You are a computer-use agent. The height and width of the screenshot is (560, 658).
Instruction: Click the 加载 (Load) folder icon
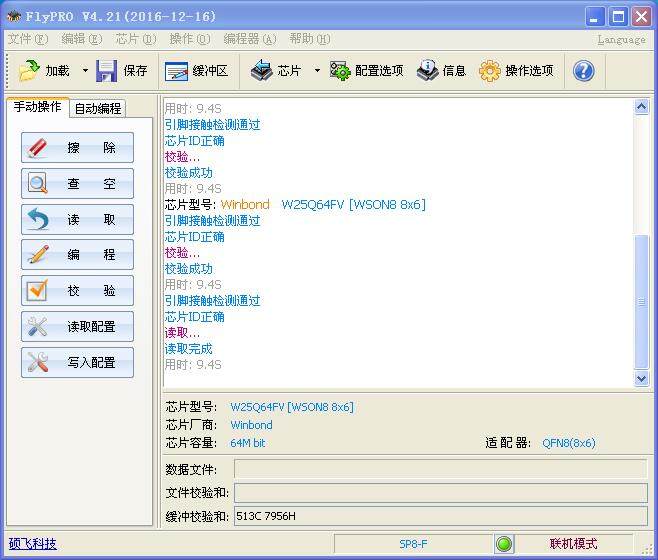tap(29, 71)
